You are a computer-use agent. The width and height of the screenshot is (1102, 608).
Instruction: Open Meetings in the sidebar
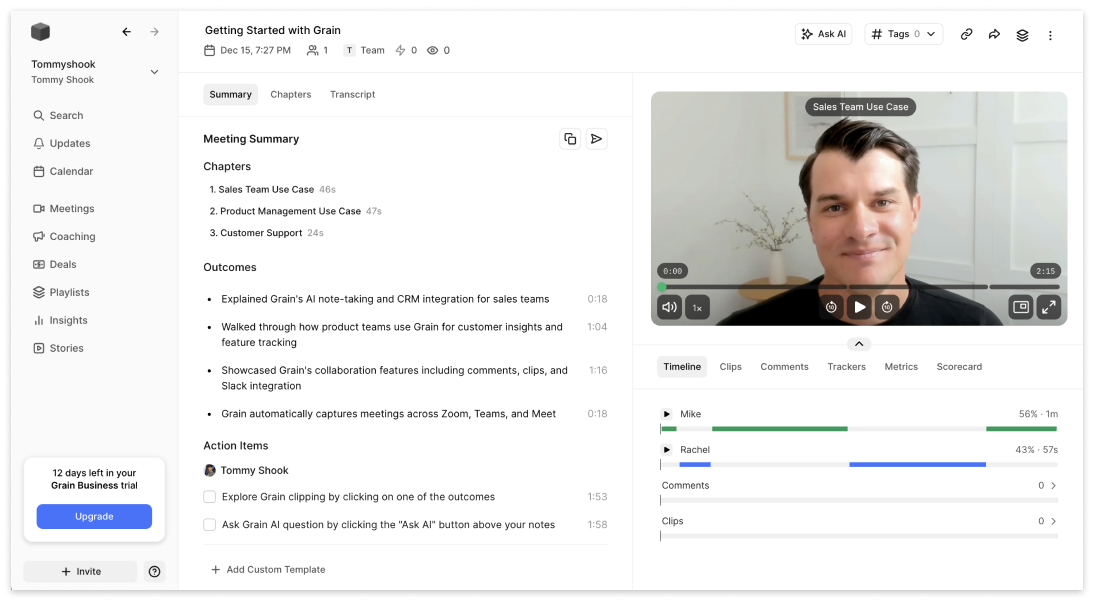[x=63, y=209]
